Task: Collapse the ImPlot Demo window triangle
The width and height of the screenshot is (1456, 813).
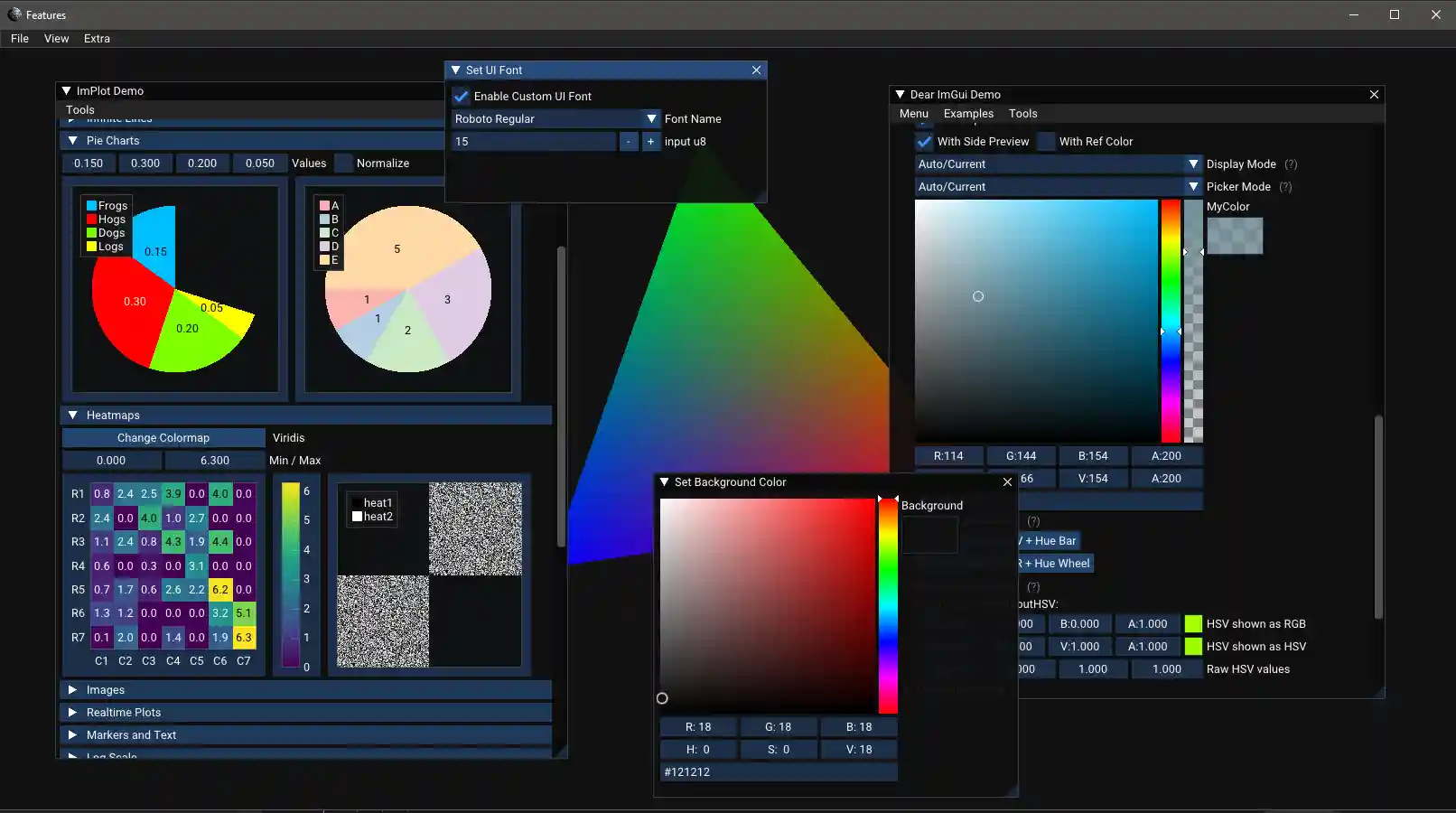Action: pyautogui.click(x=66, y=91)
